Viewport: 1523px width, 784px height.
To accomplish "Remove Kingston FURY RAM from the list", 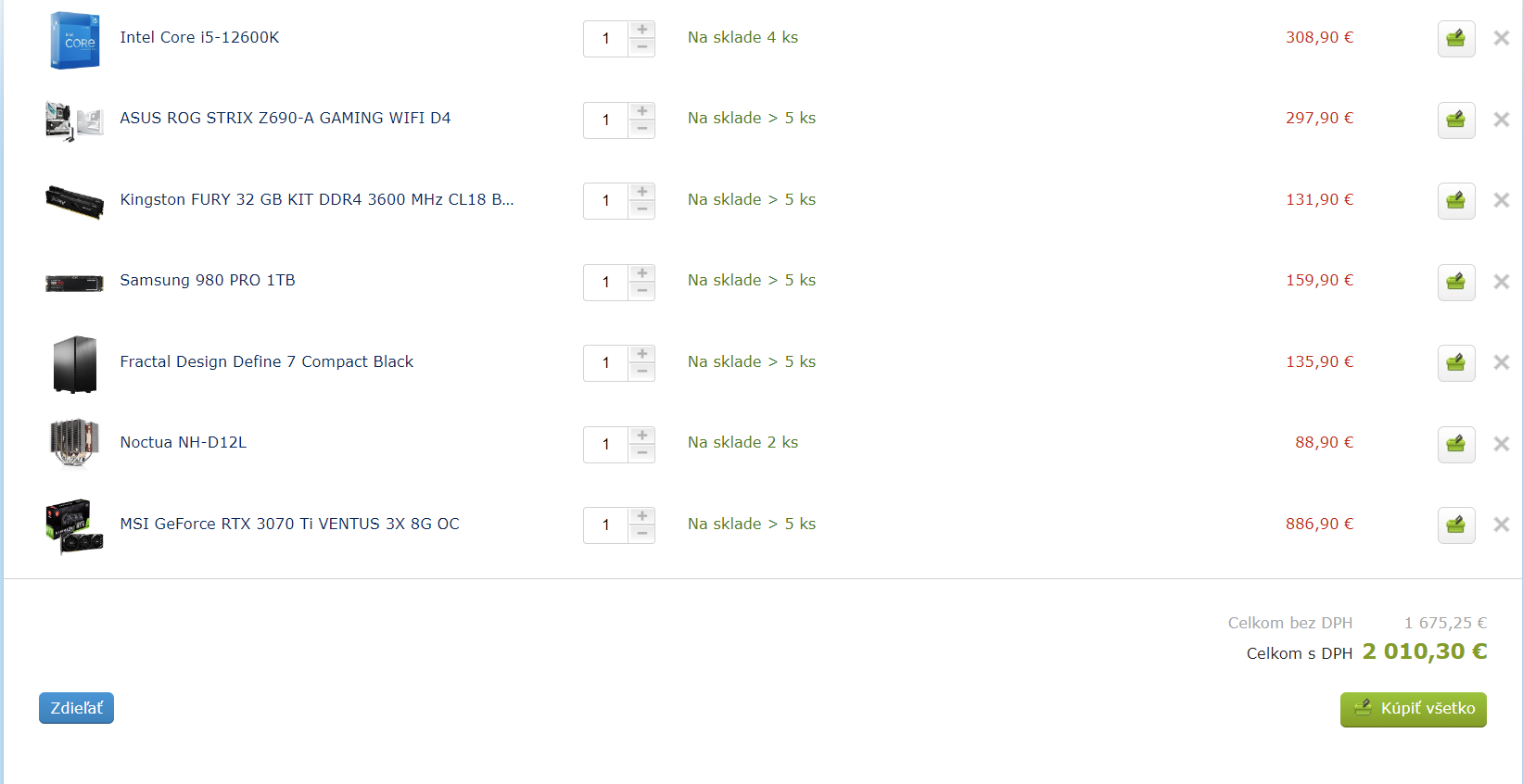I will [x=1501, y=200].
